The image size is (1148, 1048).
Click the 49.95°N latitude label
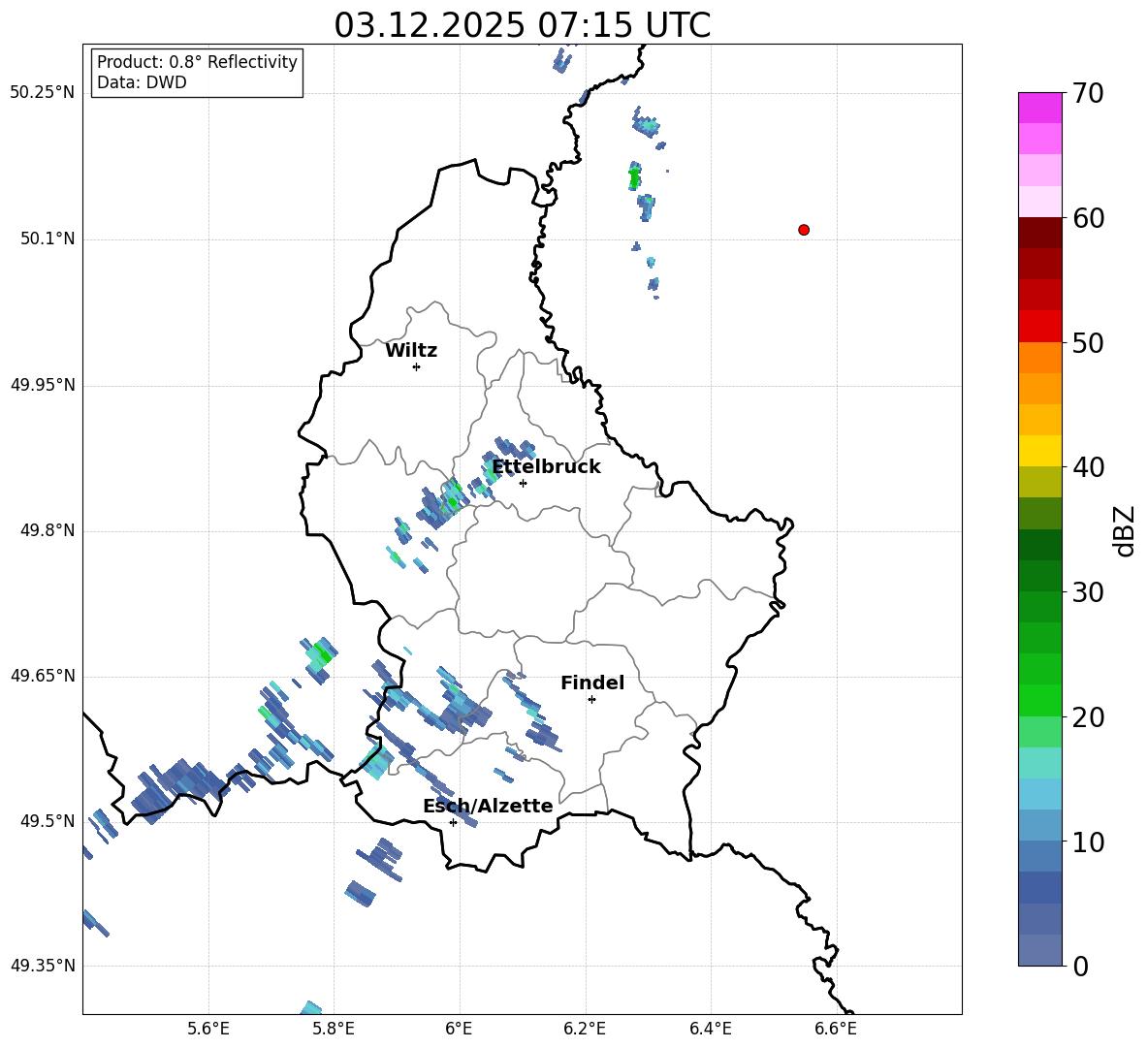click(43, 384)
